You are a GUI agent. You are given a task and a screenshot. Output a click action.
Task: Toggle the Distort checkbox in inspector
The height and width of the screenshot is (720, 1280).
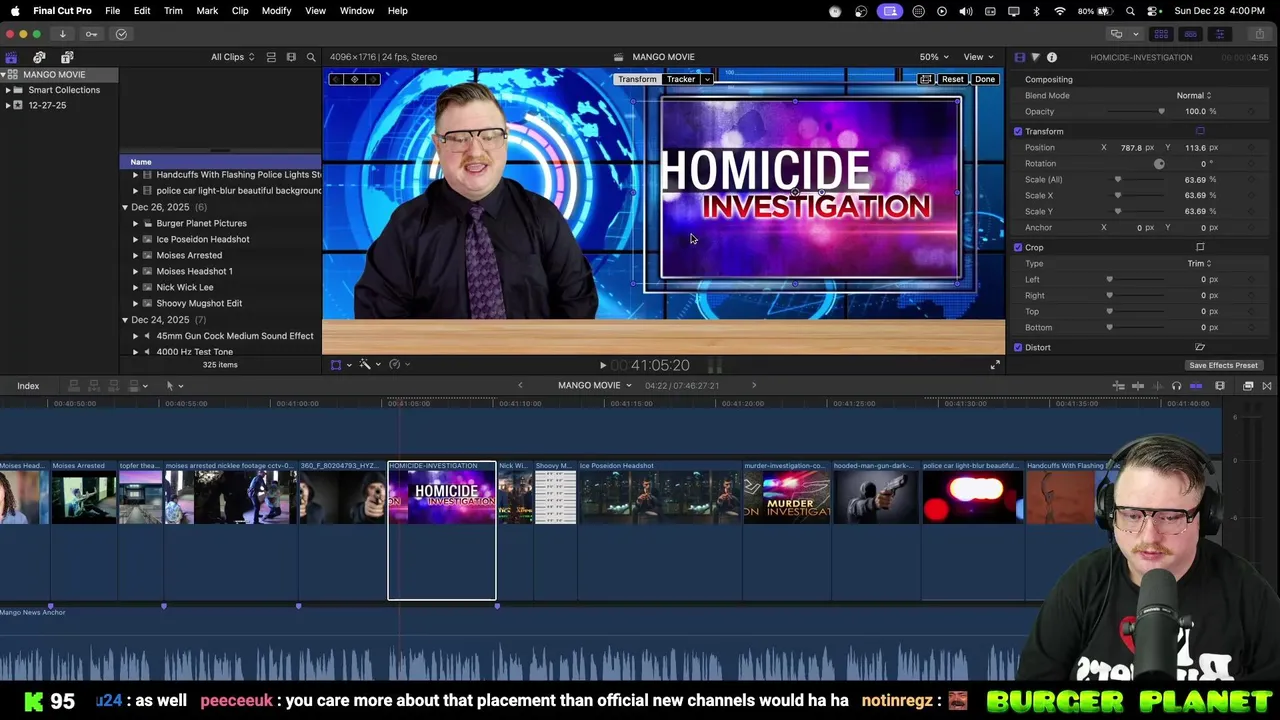pos(1018,347)
